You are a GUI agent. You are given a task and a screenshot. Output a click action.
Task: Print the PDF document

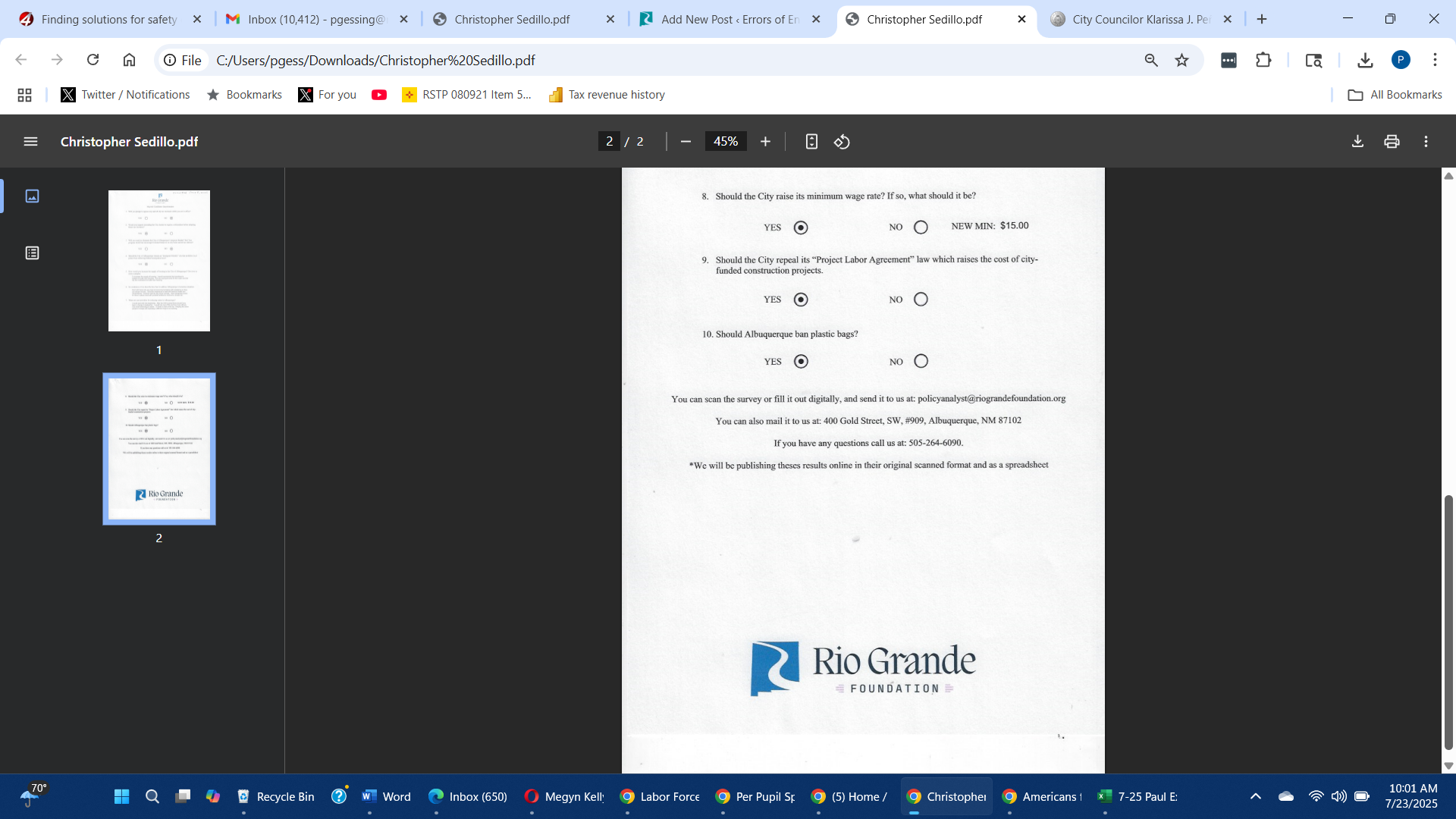point(1392,142)
